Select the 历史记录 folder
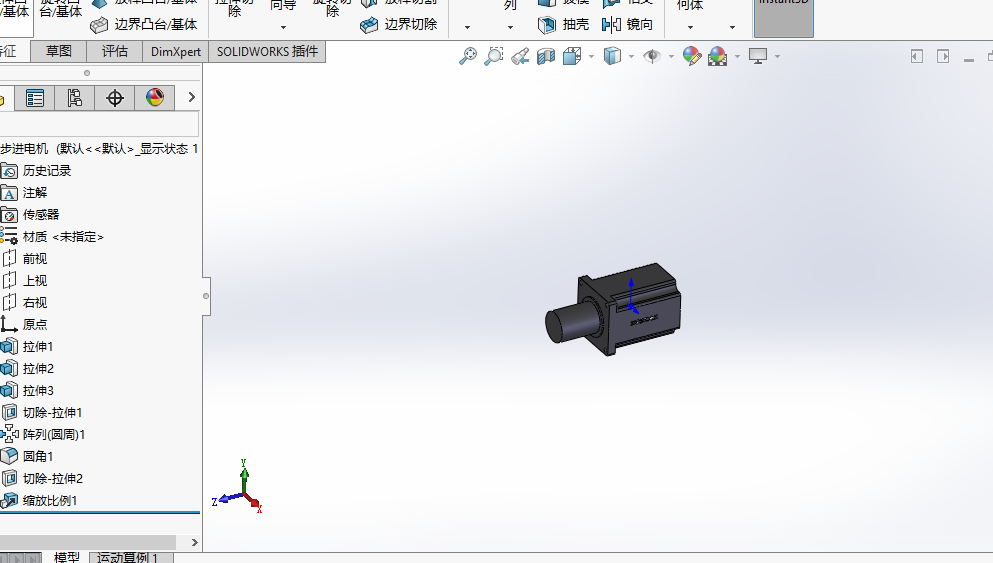The height and width of the screenshot is (563, 993). (36, 171)
